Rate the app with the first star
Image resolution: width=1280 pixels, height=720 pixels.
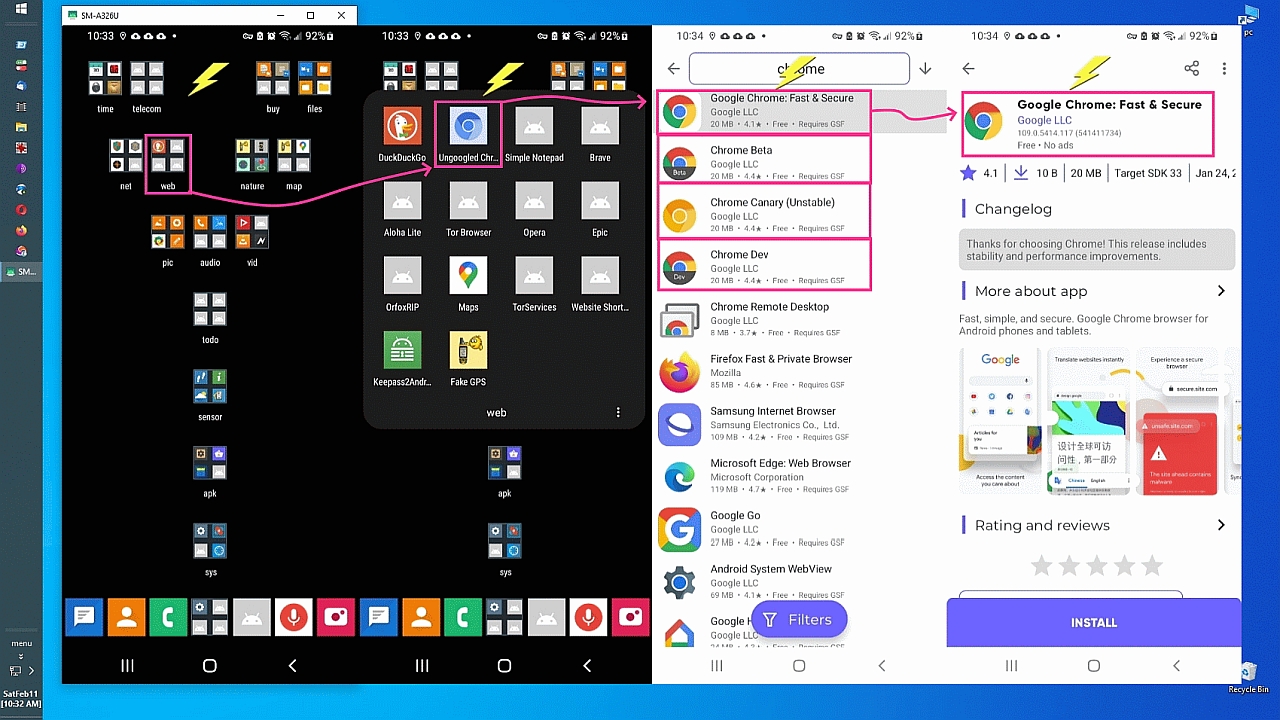1041,566
